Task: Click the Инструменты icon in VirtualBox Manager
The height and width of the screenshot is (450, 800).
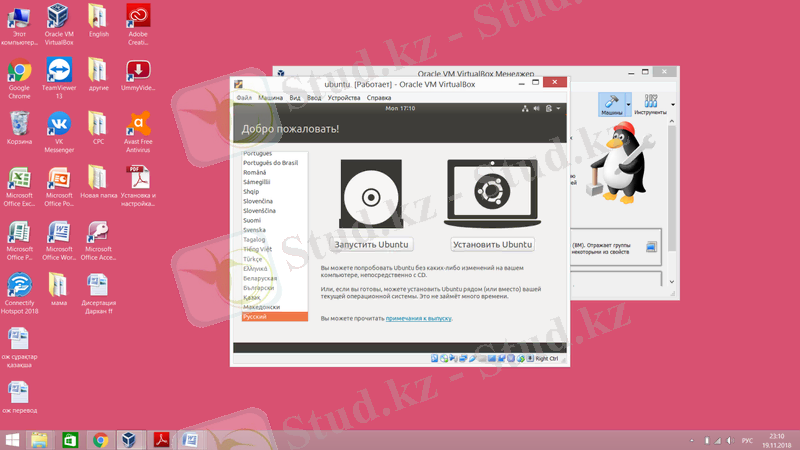Action: pos(651,106)
